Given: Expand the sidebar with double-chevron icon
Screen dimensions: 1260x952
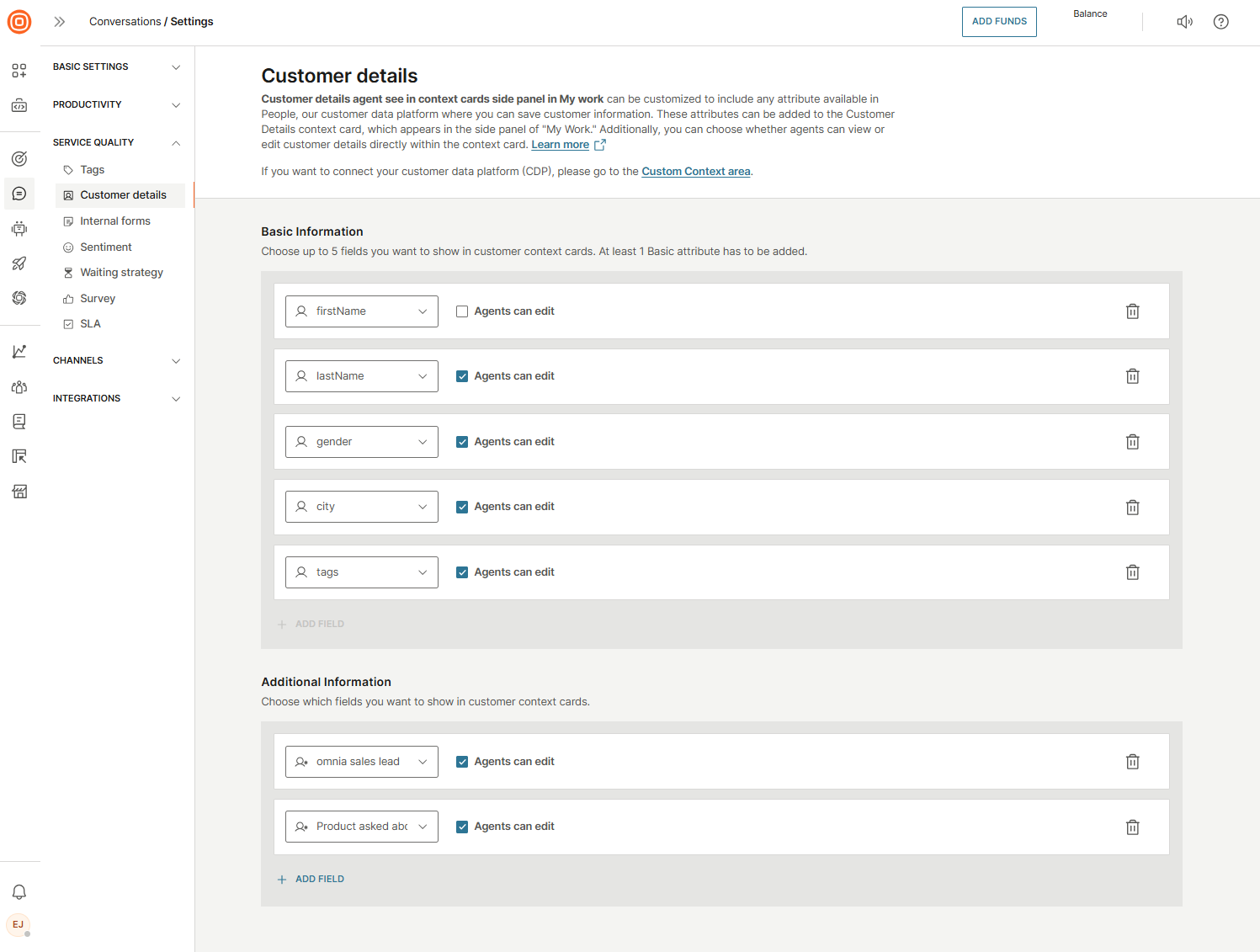Looking at the screenshot, I should [x=60, y=22].
